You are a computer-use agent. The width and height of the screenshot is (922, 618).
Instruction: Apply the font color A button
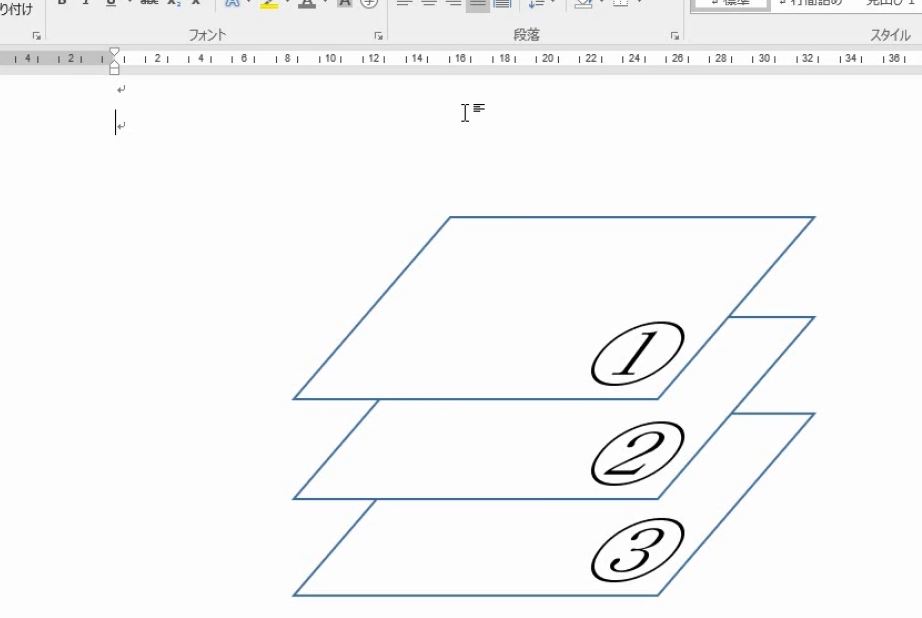pyautogui.click(x=306, y=4)
